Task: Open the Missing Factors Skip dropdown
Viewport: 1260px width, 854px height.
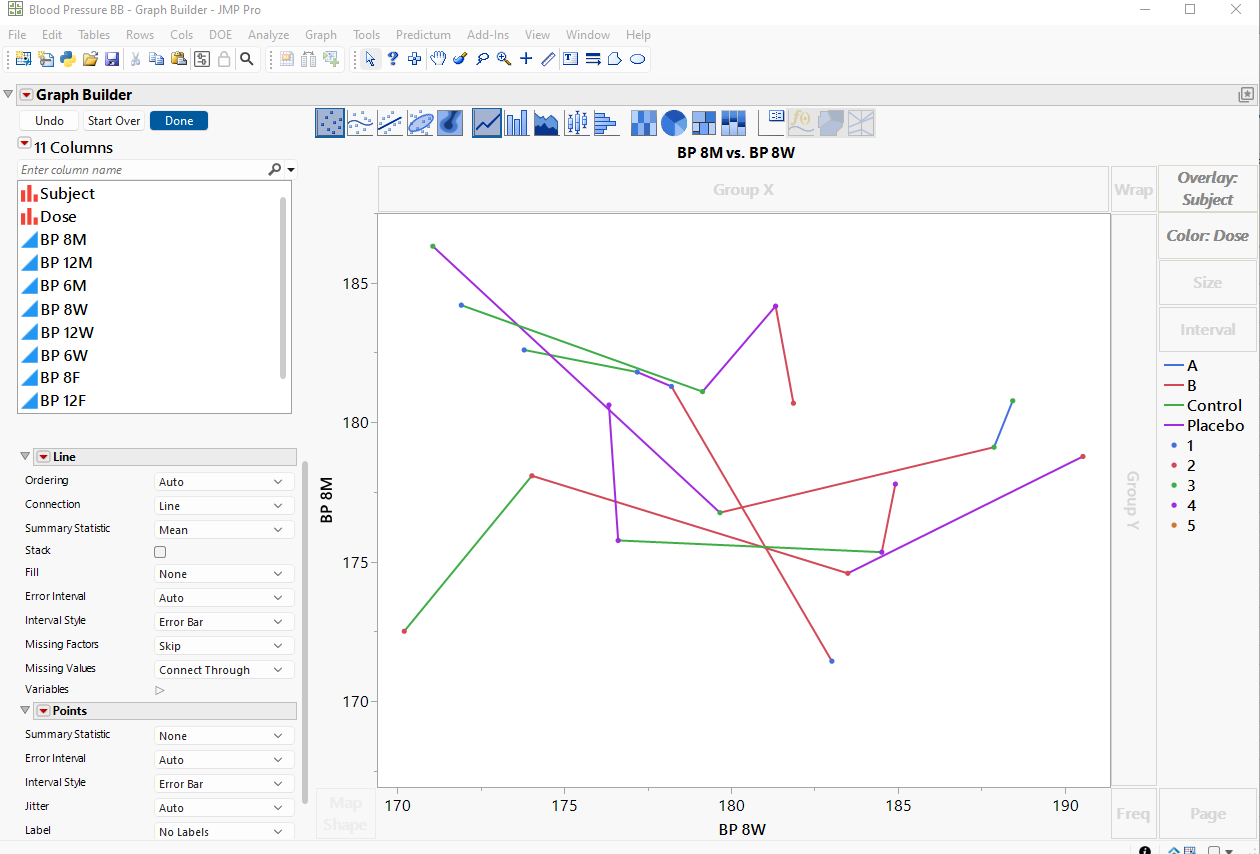Action: pos(224,646)
